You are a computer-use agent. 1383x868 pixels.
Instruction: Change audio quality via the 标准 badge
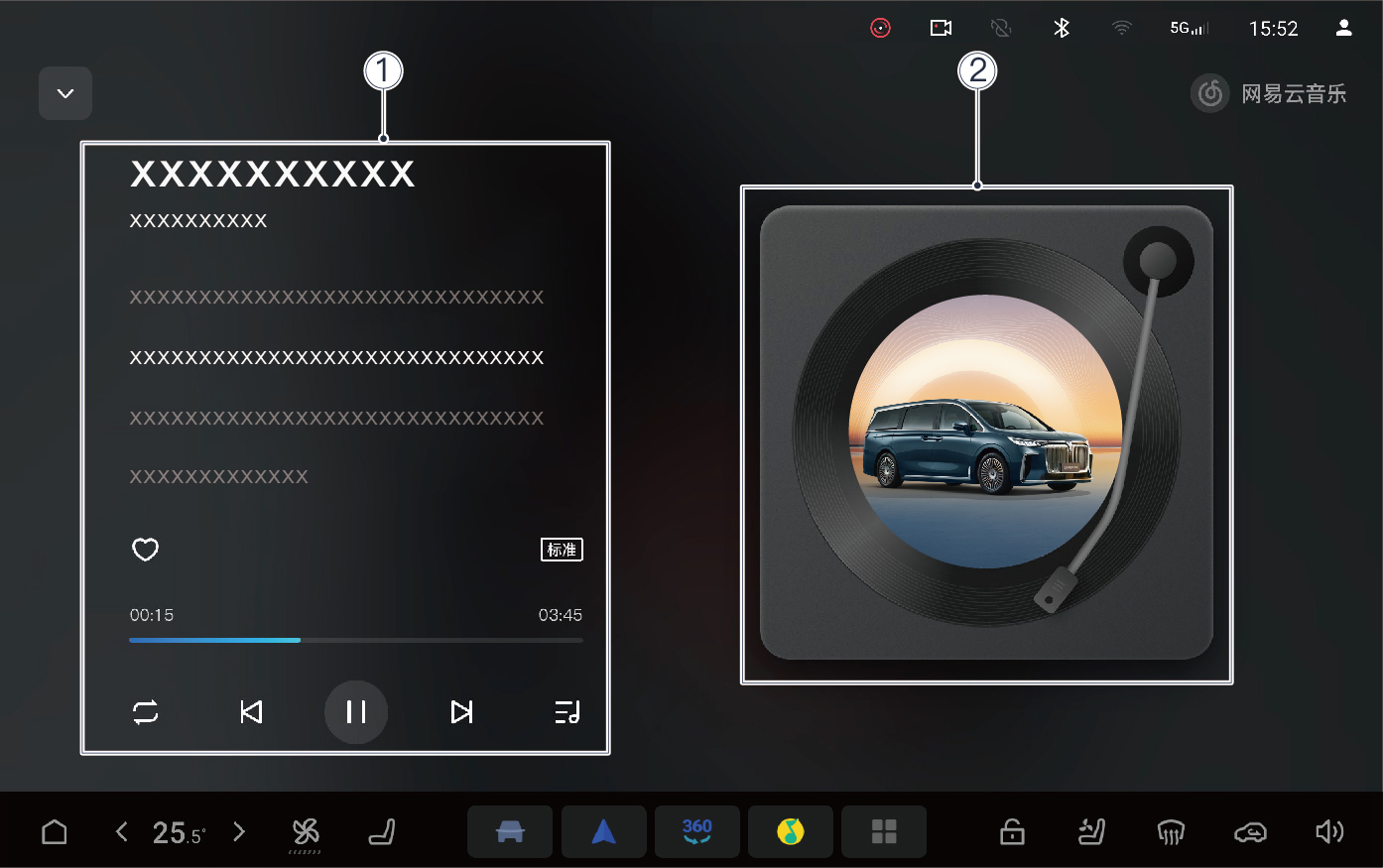(x=562, y=550)
